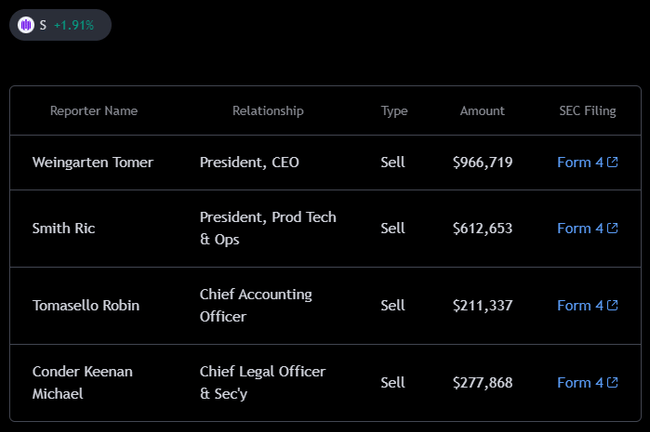Click the Reporter Name column header

coord(94,111)
